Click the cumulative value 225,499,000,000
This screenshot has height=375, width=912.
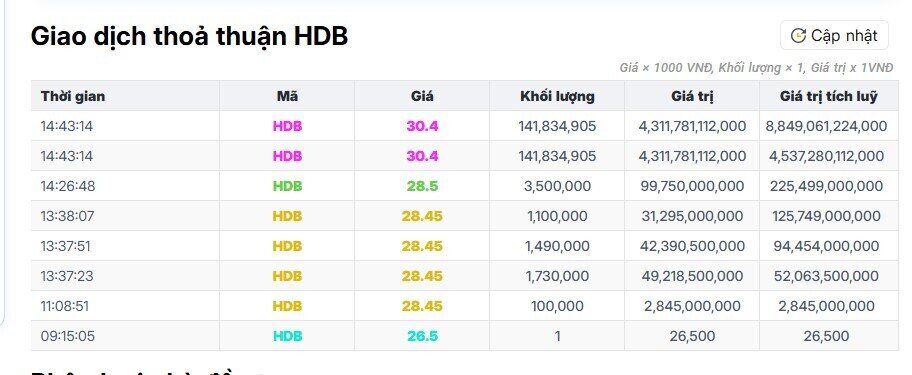point(826,186)
